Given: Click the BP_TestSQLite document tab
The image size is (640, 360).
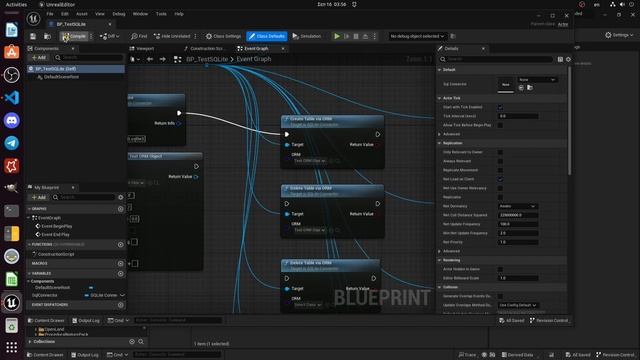Looking at the screenshot, I should (71, 24).
